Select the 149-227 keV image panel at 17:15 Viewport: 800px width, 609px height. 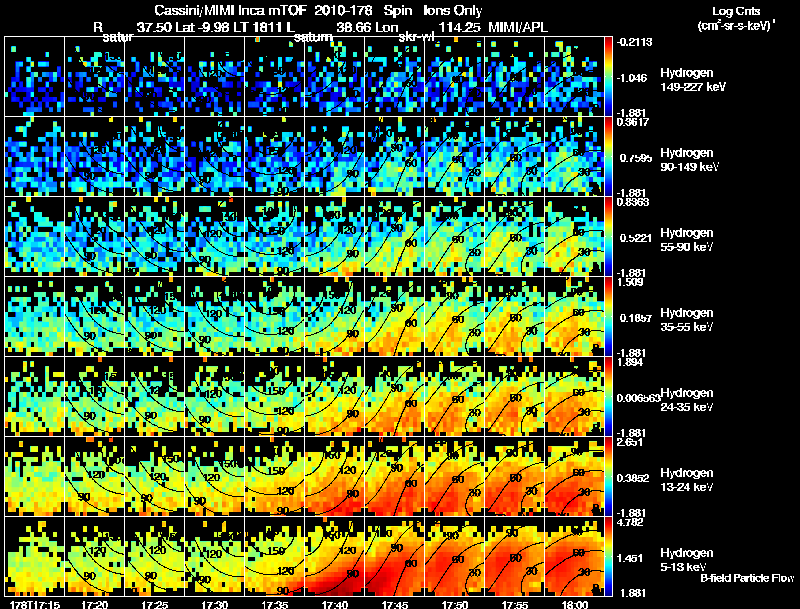tap(35, 76)
